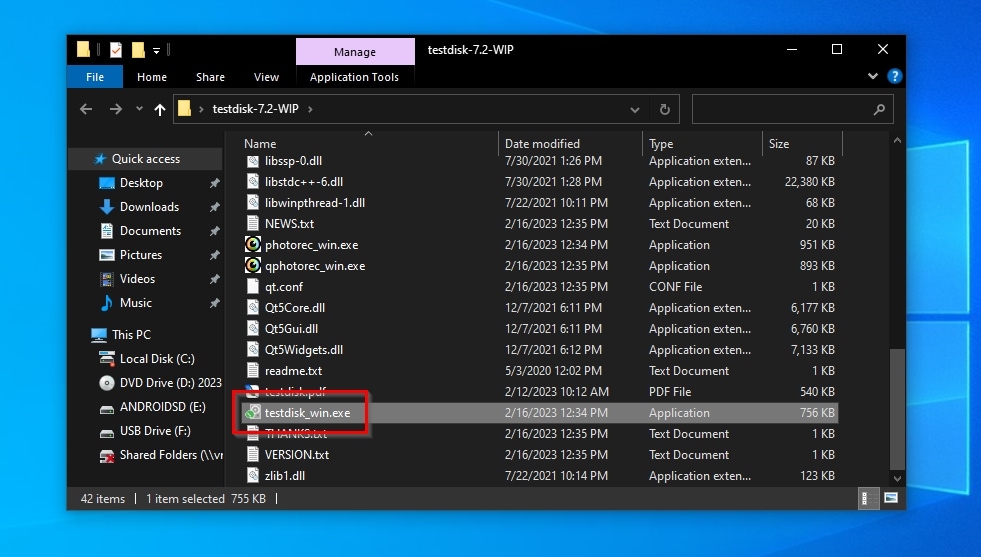The image size is (981, 557).
Task: Sort by the Type column header
Action: (x=702, y=143)
